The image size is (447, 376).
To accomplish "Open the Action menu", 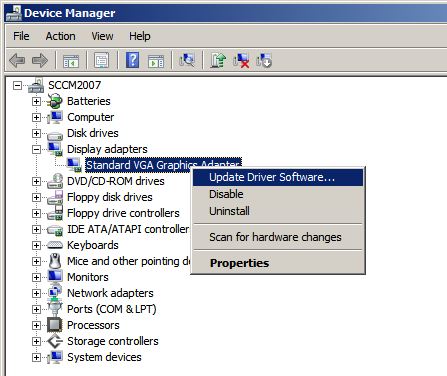I will click(x=60, y=36).
